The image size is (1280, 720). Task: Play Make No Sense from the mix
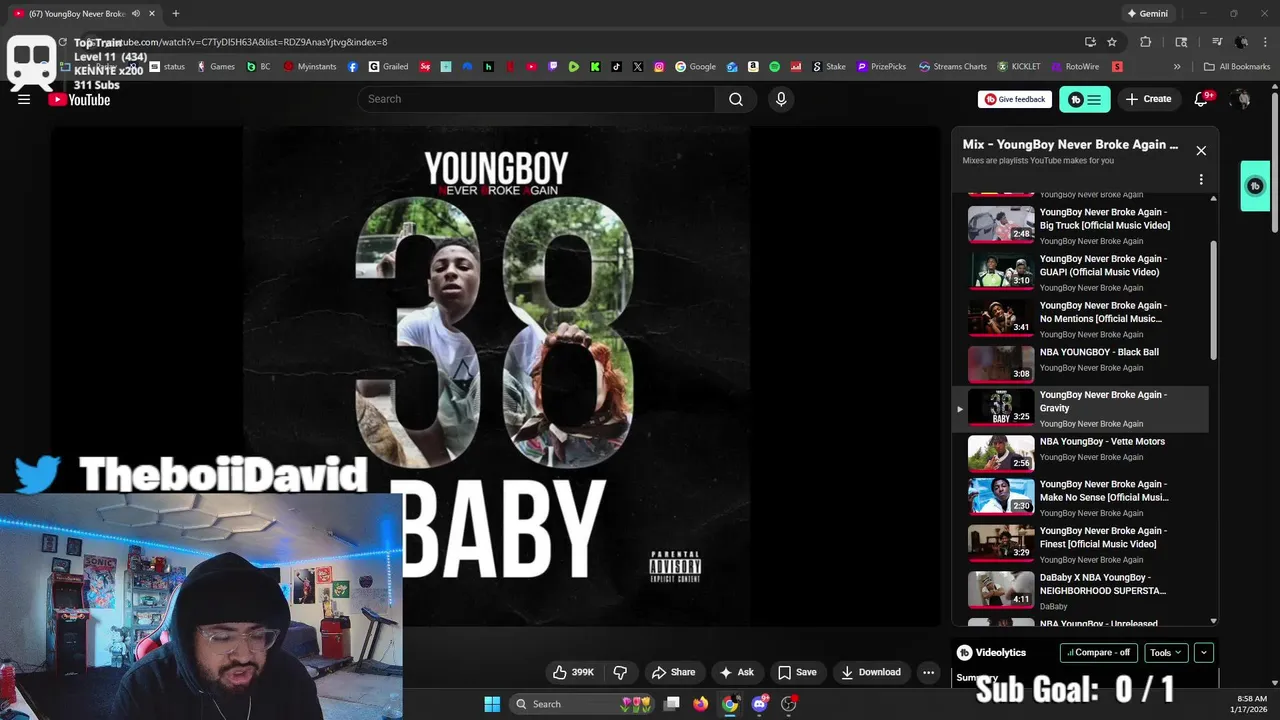(1080, 497)
